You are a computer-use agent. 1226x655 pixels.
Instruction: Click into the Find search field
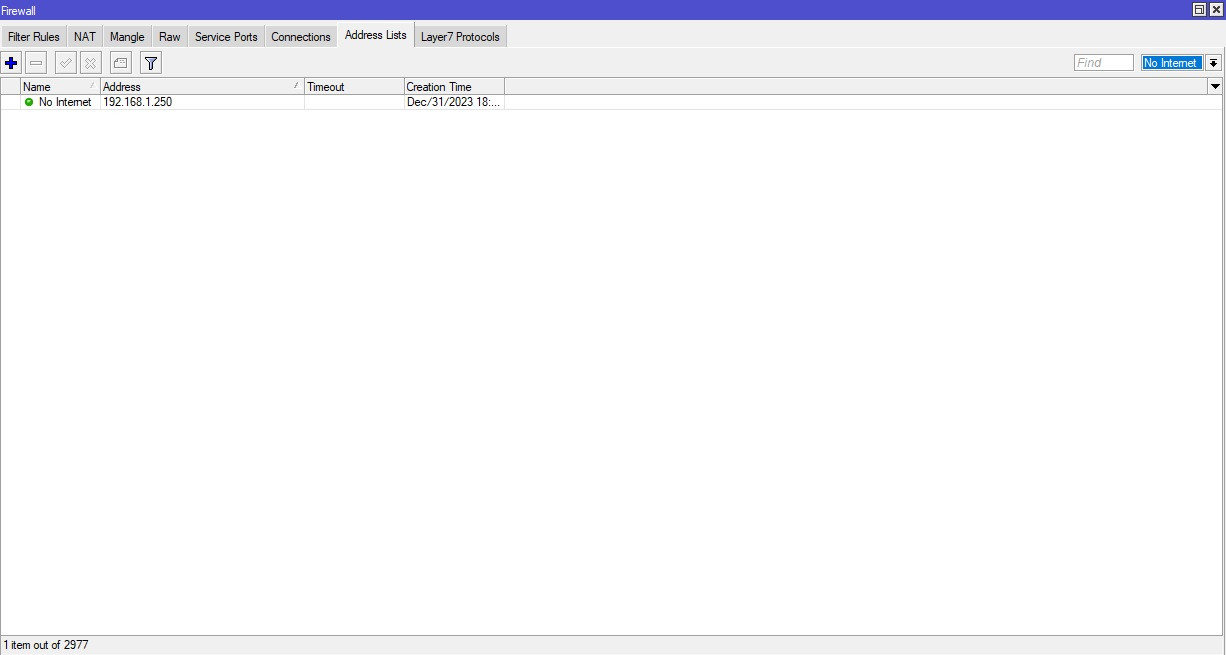1103,63
